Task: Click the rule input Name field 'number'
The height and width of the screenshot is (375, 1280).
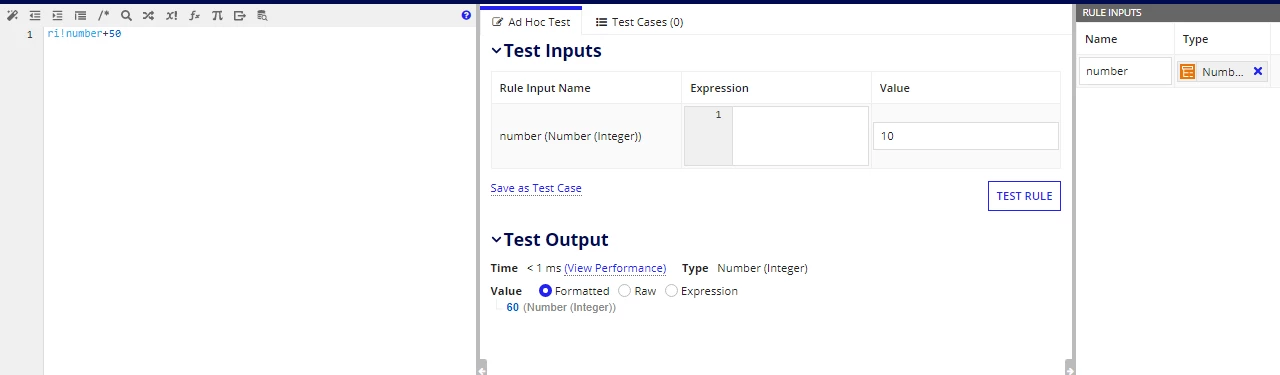Action: (x=1125, y=71)
